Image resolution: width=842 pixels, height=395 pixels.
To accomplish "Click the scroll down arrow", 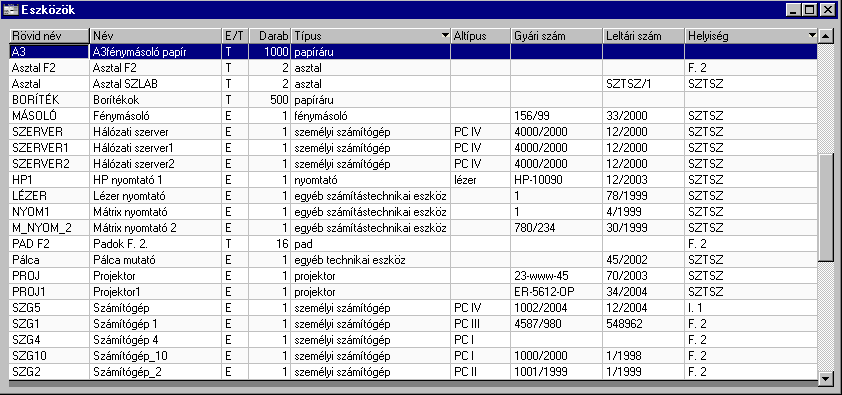I will pos(825,379).
